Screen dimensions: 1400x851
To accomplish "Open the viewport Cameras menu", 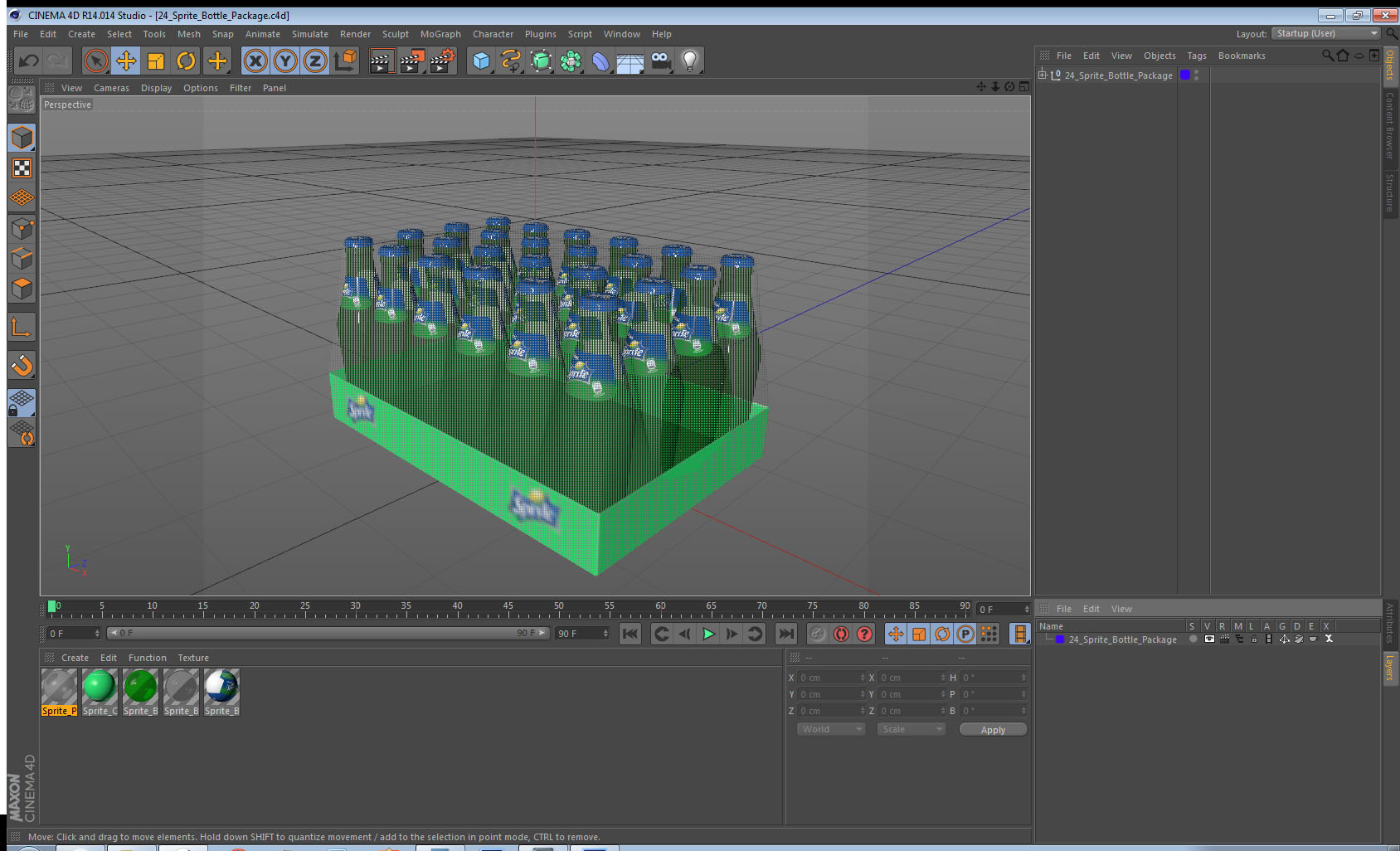I will click(x=111, y=88).
